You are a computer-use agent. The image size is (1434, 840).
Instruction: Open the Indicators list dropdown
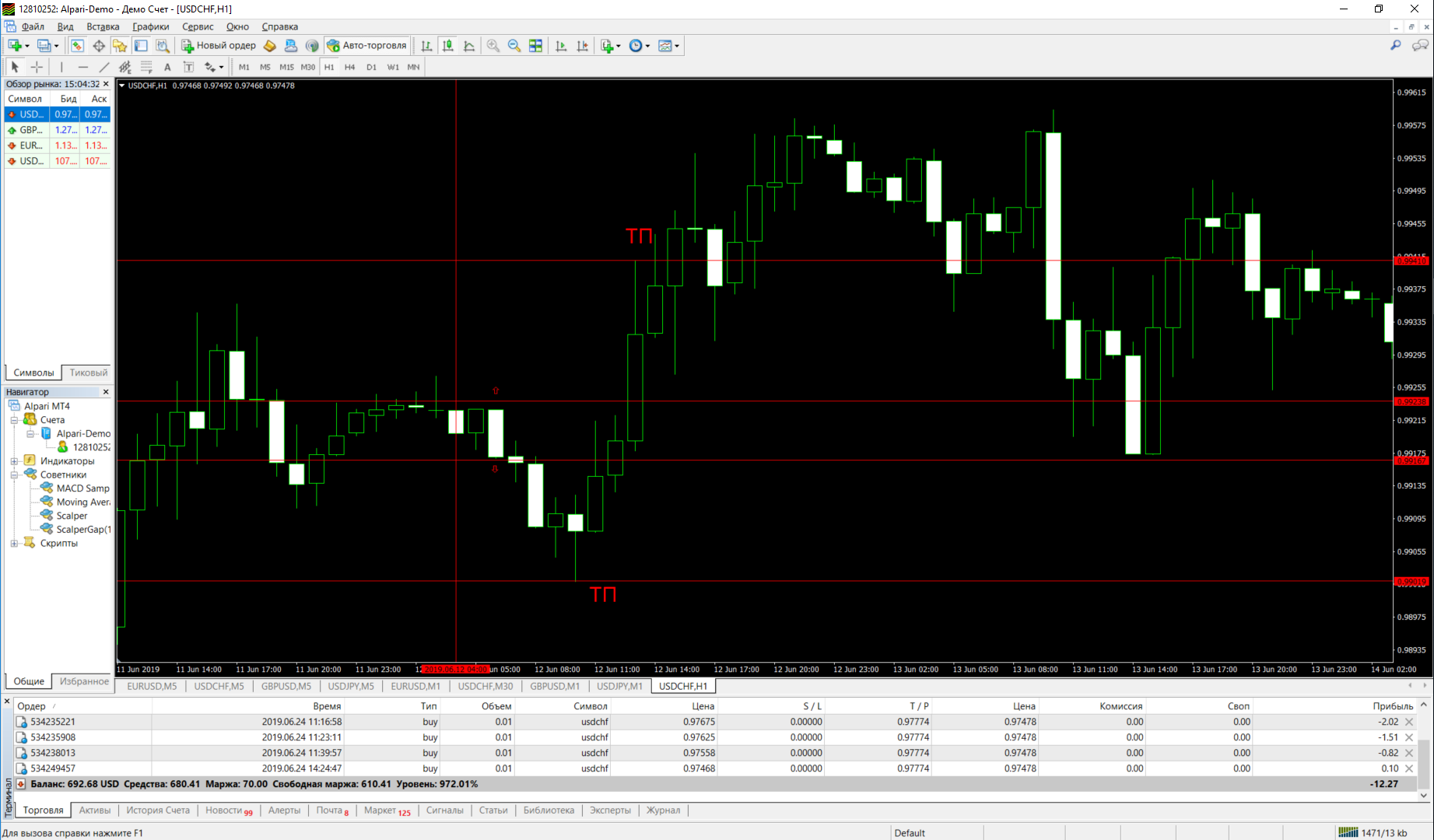tap(611, 46)
